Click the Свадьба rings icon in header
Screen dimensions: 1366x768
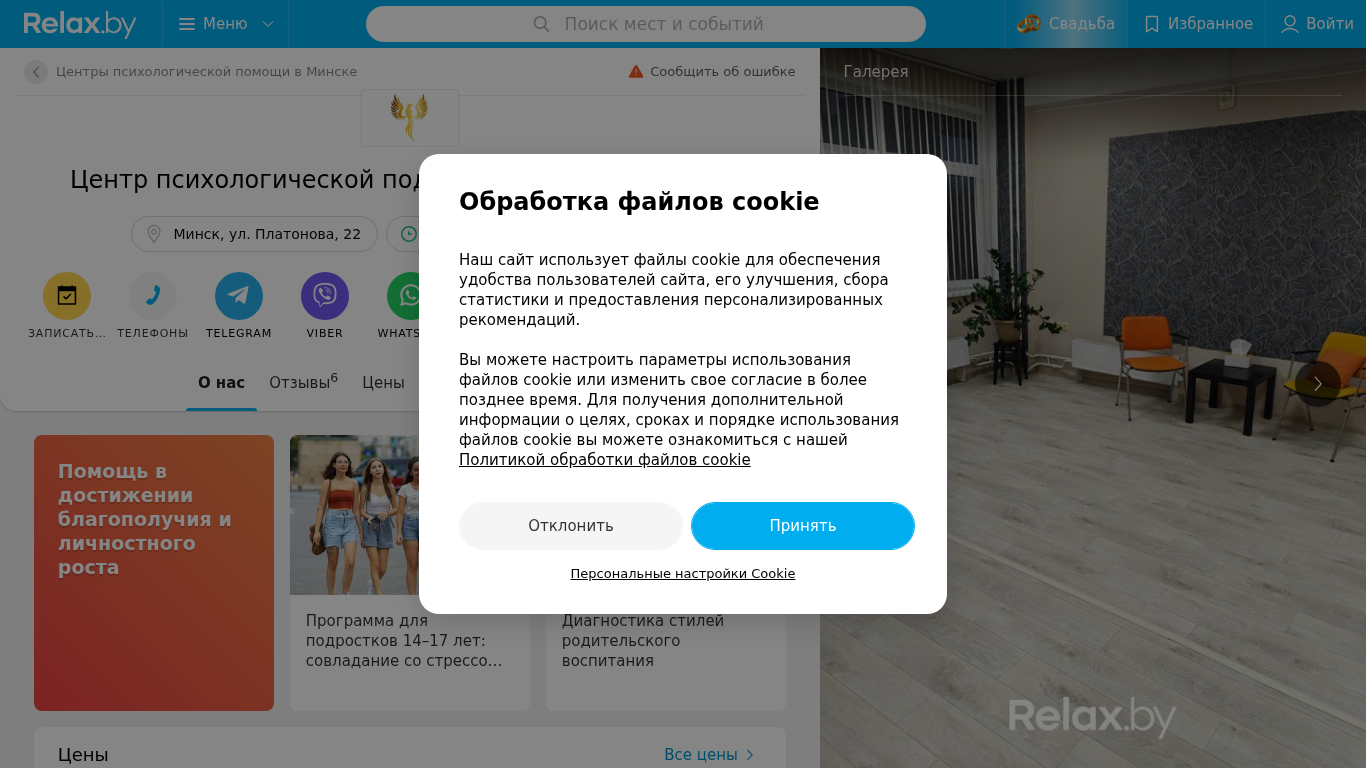pyautogui.click(x=1029, y=24)
